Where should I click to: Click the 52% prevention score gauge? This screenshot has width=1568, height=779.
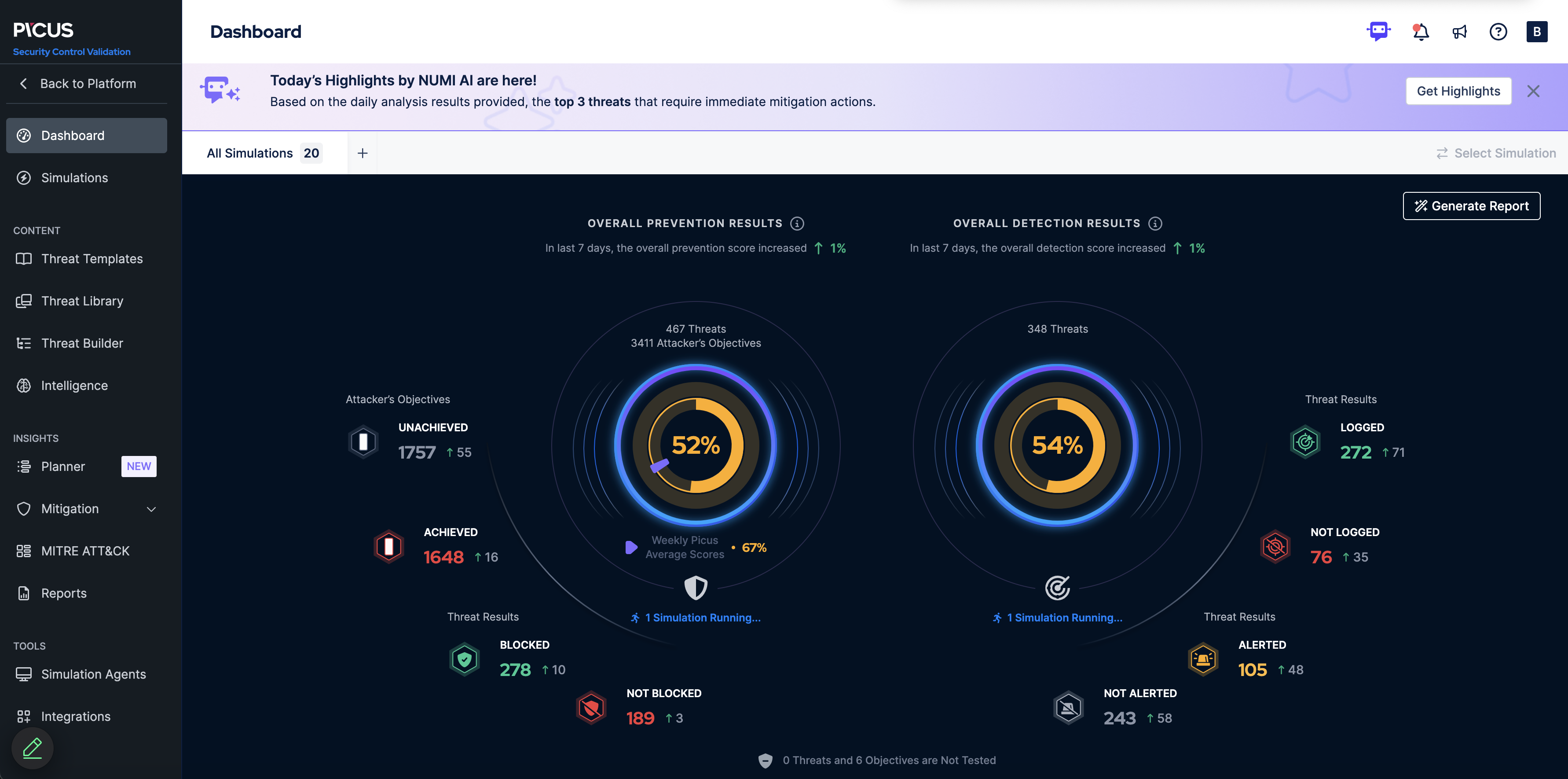[x=695, y=445]
